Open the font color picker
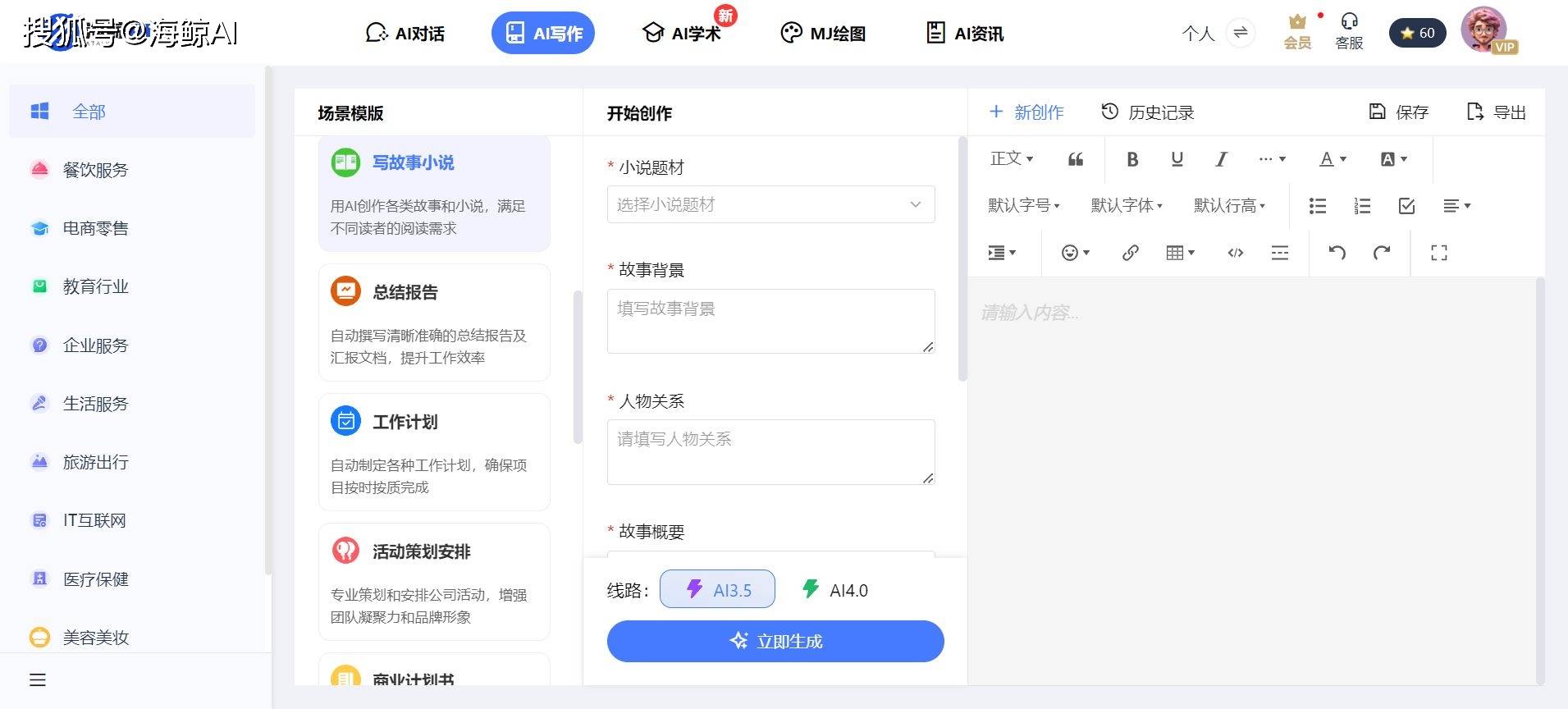The height and width of the screenshot is (709, 1568). (x=1332, y=159)
